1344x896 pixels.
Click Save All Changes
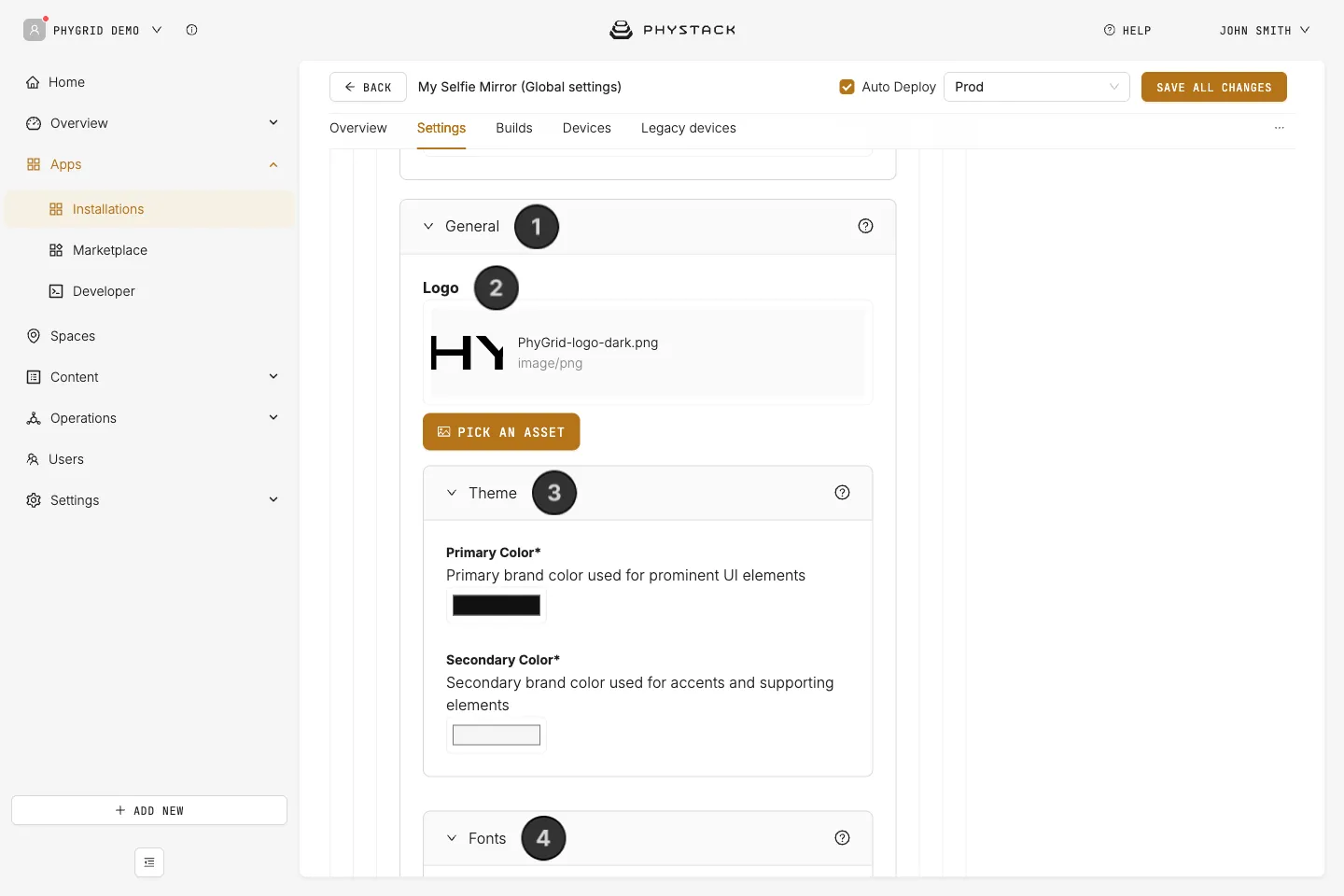coord(1214,87)
